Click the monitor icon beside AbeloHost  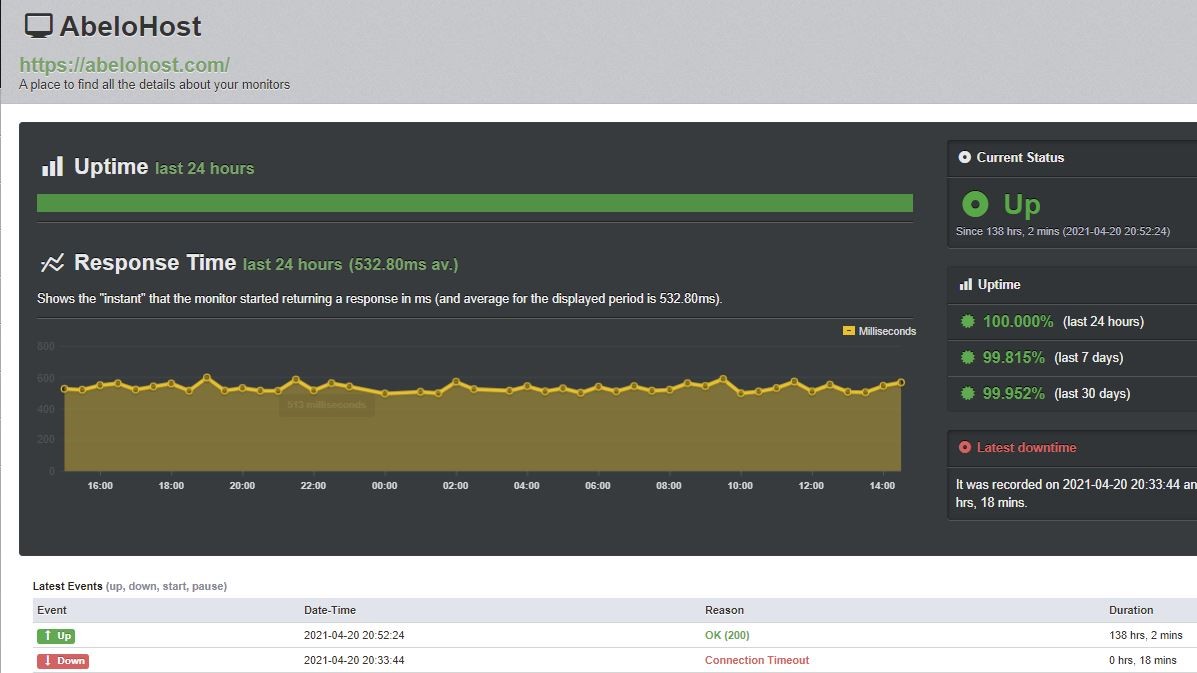[38, 26]
